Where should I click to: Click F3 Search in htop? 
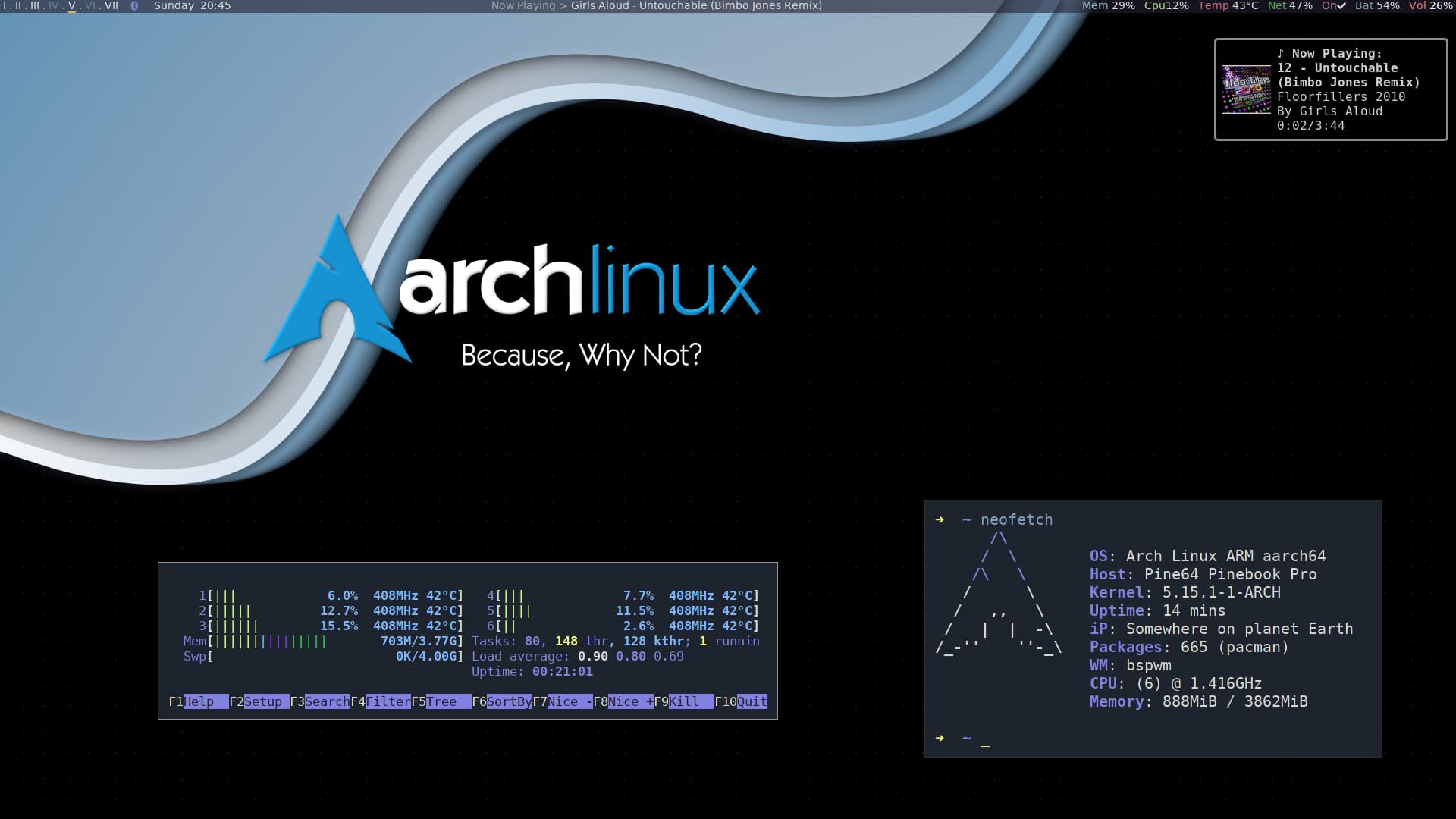319,701
